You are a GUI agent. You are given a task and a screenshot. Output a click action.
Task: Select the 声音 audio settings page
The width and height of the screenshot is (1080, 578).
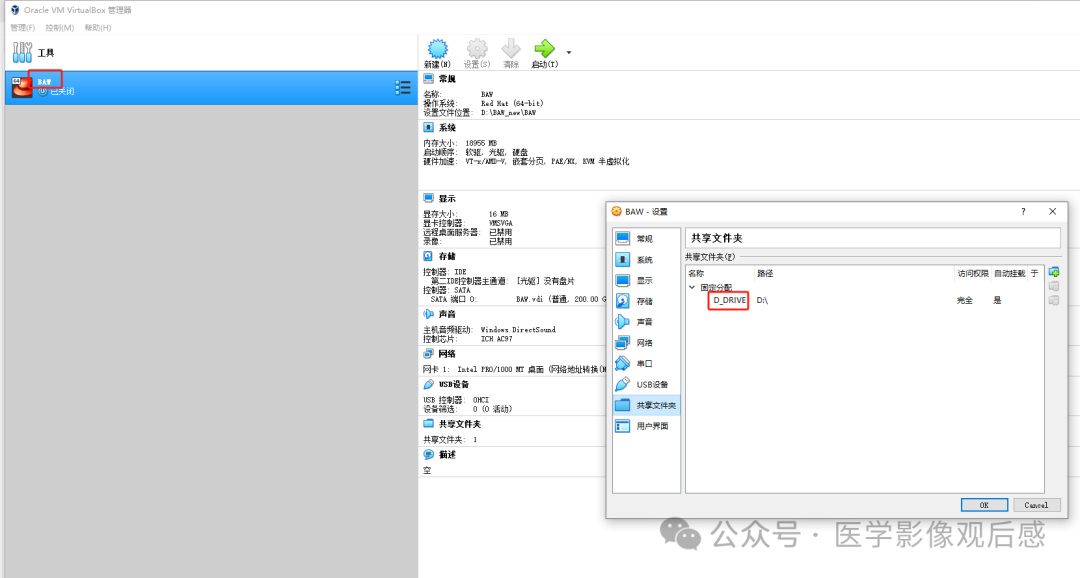[645, 322]
